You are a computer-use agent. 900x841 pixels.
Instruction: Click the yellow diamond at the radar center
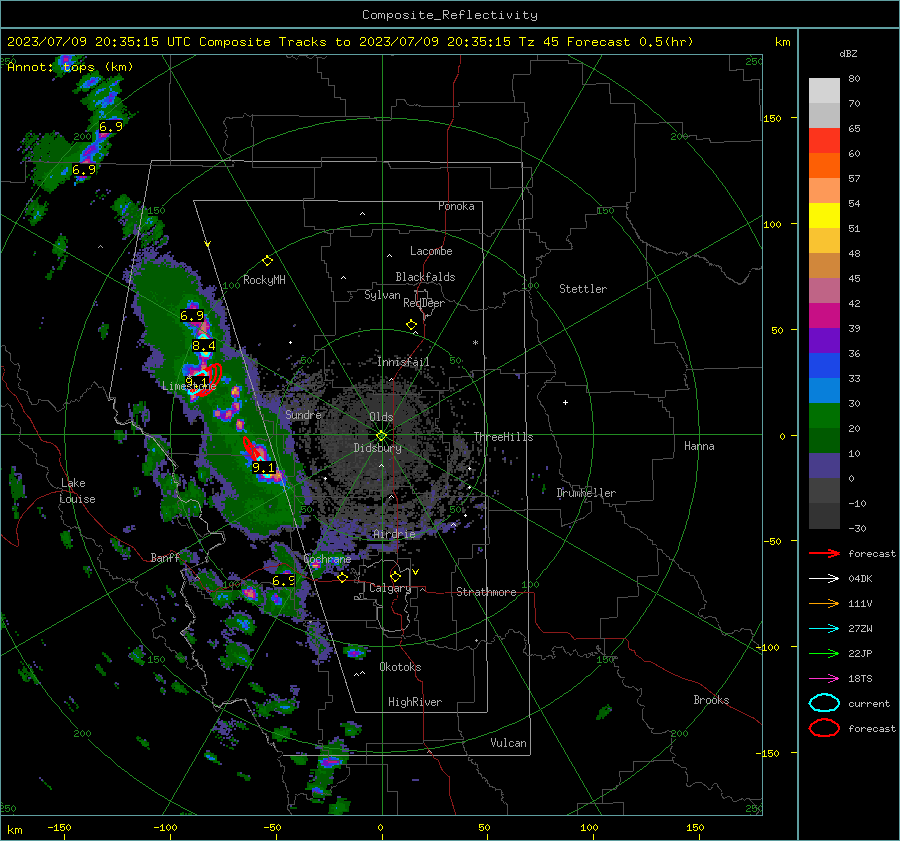pyautogui.click(x=381, y=435)
